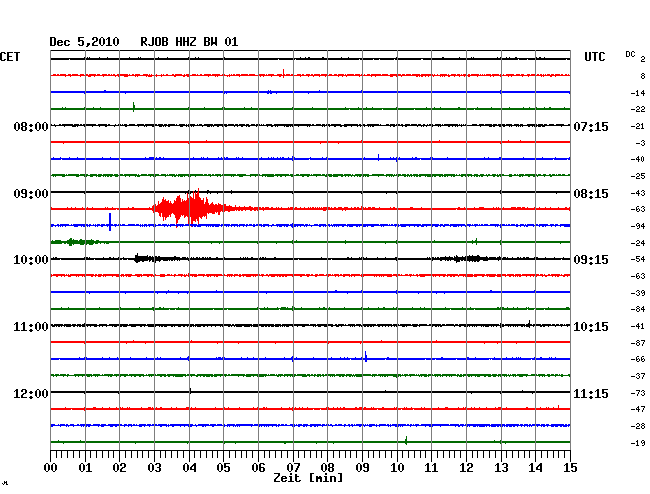Select the UTC time label "10:15"
This screenshot has width=650, height=494.
click(591, 327)
